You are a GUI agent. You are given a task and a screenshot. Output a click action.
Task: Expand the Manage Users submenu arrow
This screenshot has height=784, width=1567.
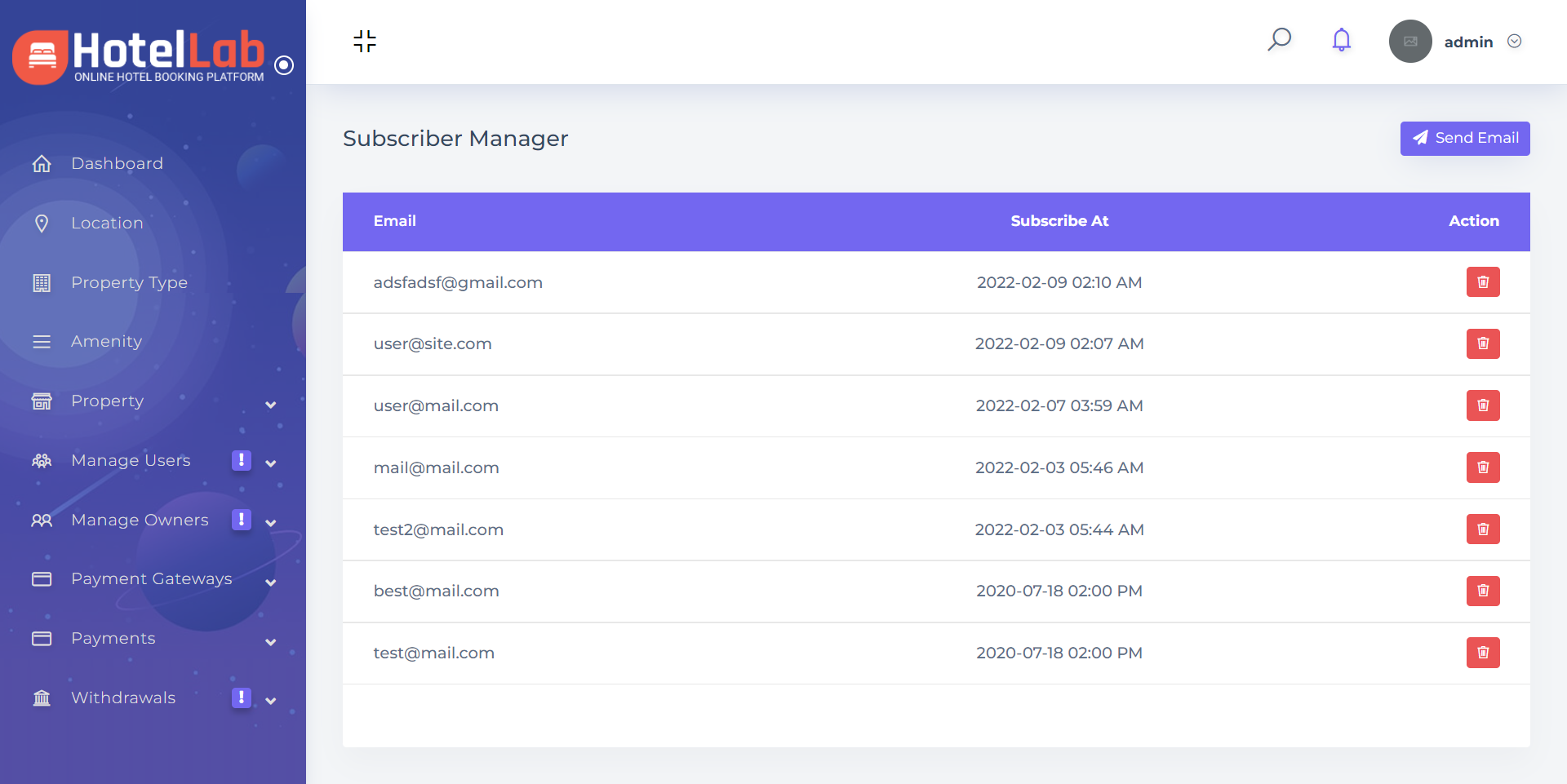click(270, 463)
